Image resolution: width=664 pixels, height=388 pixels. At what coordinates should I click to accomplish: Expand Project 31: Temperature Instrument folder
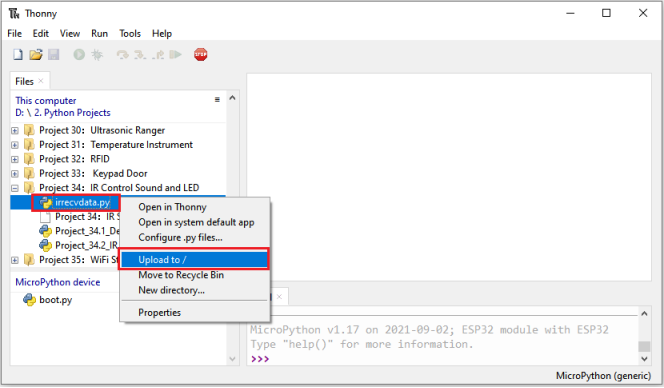coord(15,145)
